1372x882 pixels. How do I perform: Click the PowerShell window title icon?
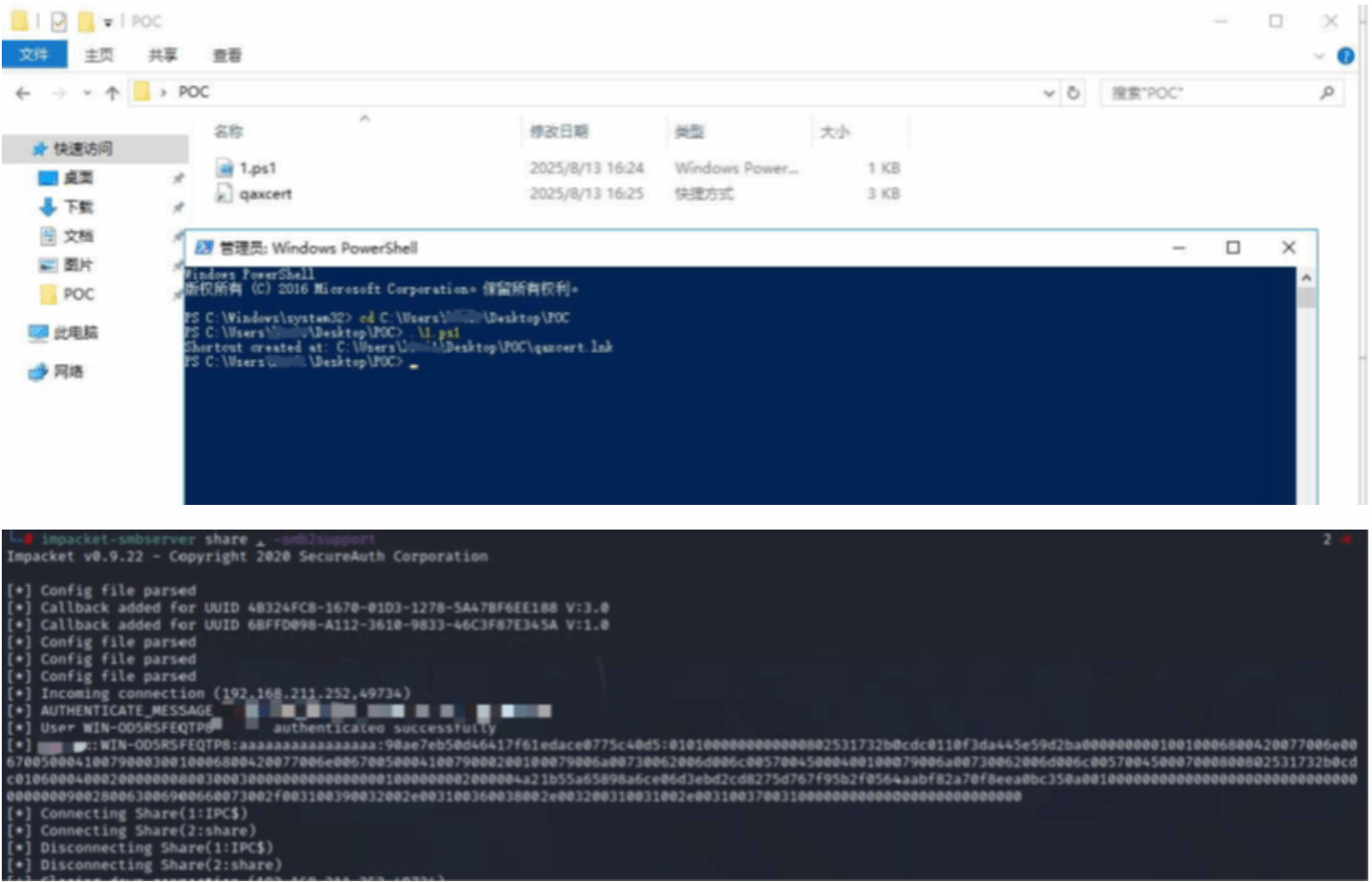tap(205, 247)
